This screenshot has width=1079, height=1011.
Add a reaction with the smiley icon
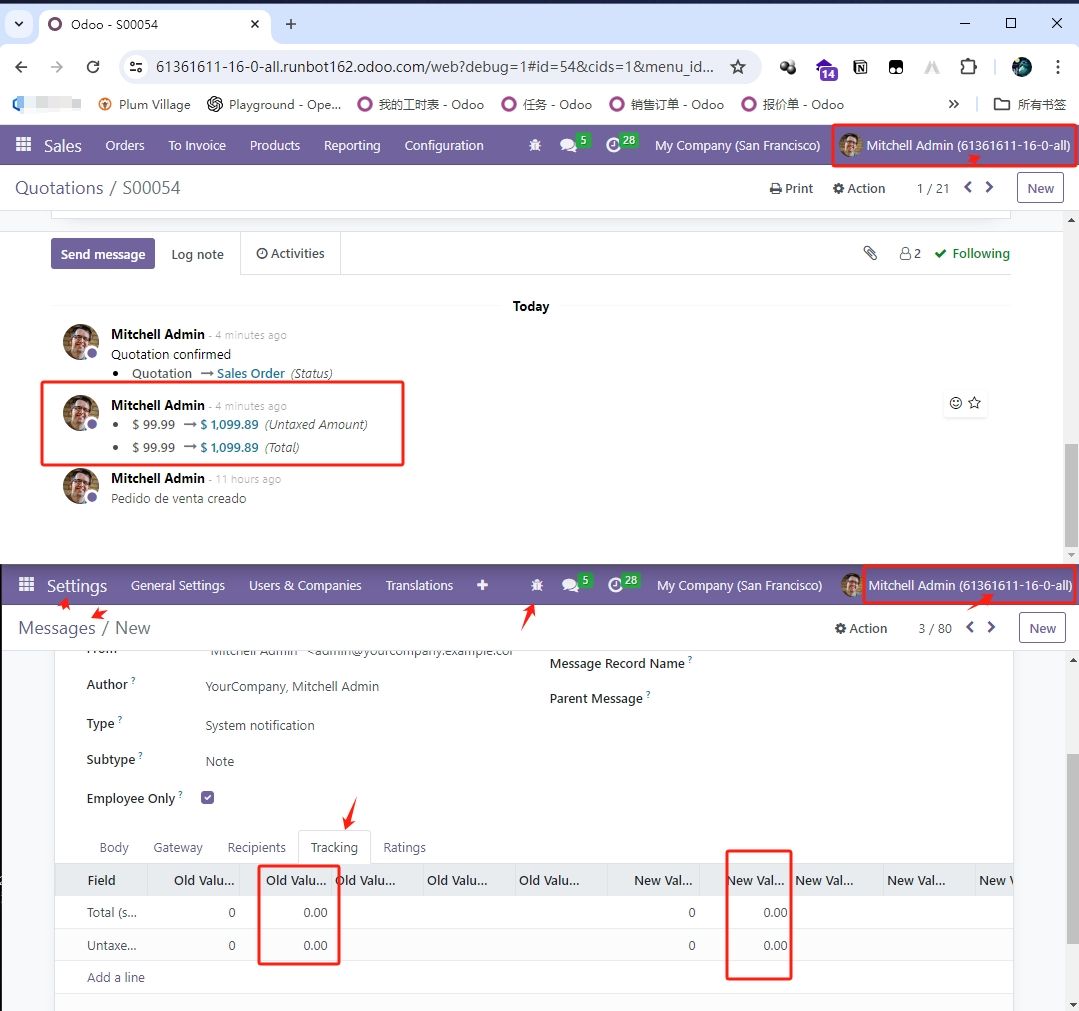(x=955, y=403)
